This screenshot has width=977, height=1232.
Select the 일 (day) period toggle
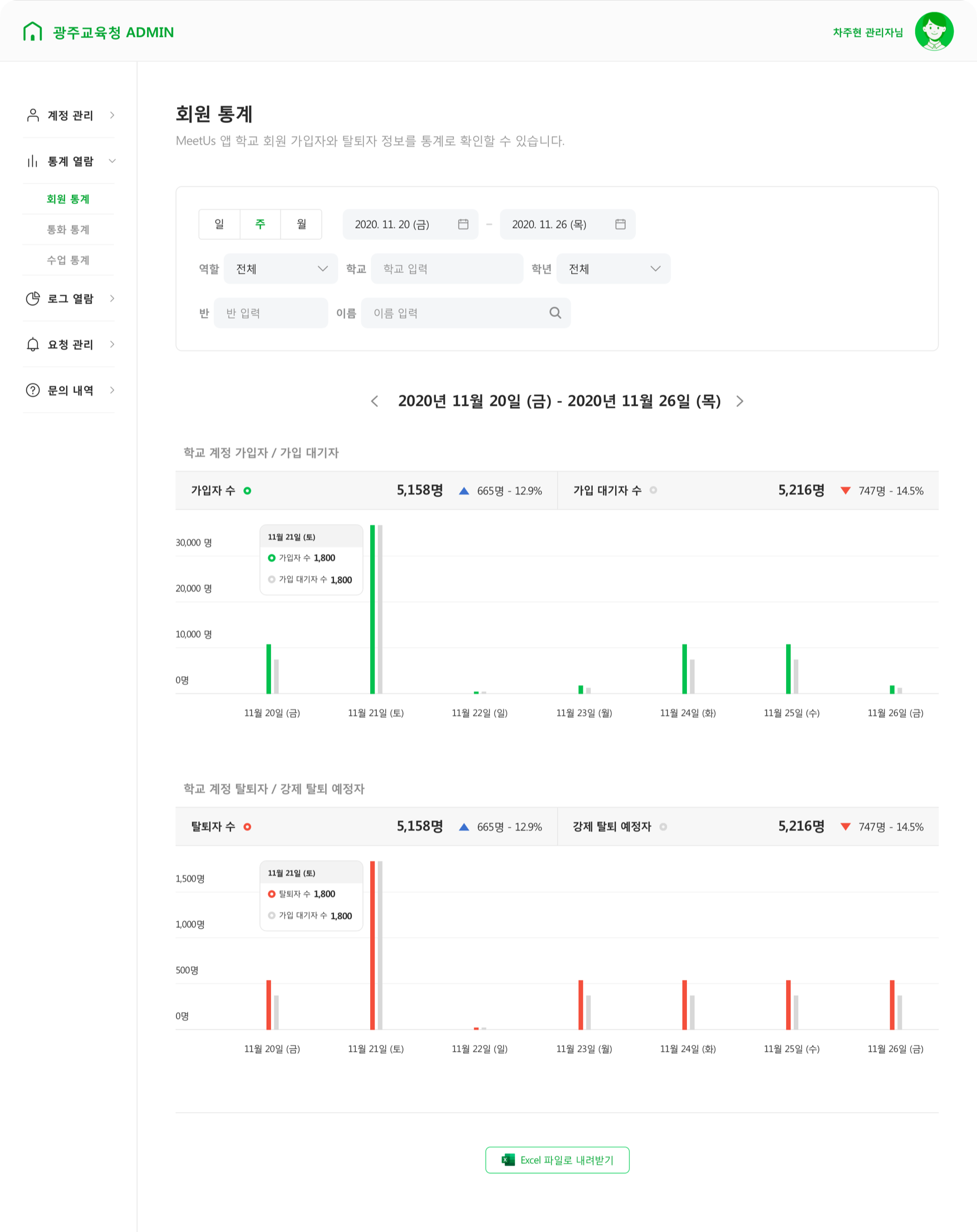pyautogui.click(x=219, y=224)
